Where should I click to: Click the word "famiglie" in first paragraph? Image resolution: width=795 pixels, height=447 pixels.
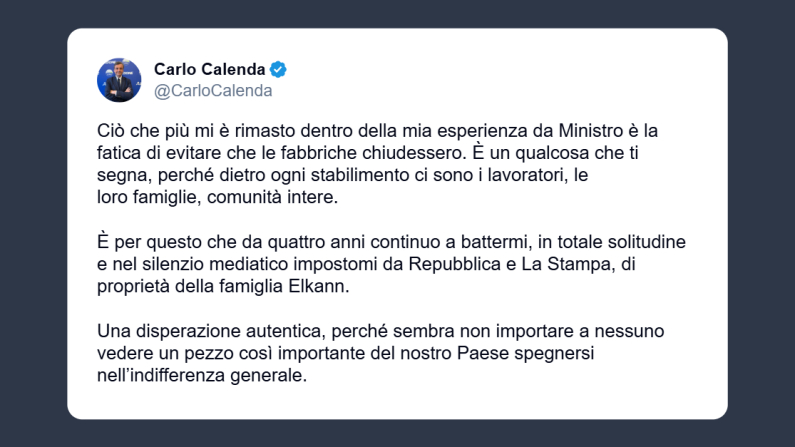pos(165,197)
